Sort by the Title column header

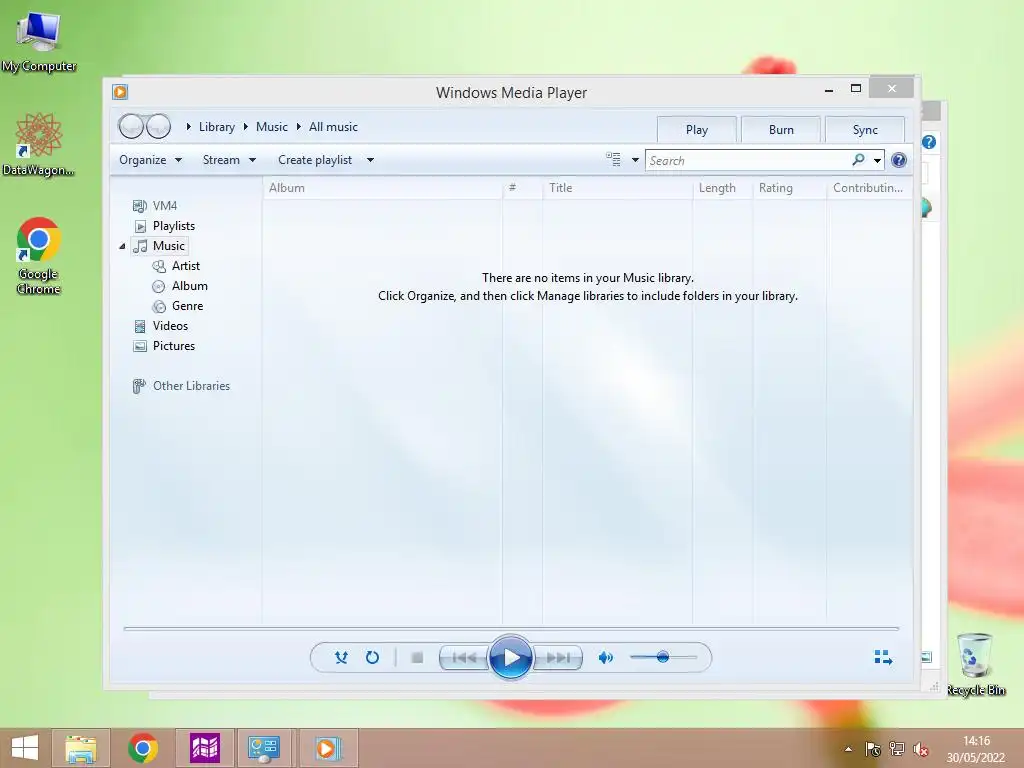click(617, 187)
